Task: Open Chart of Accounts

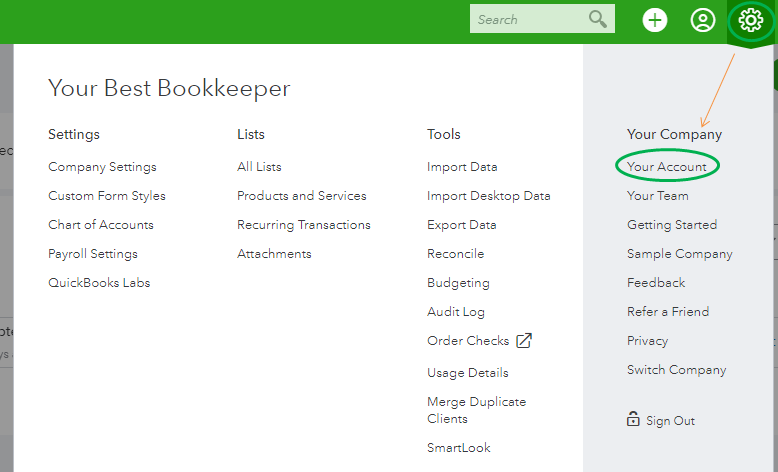Action: [101, 225]
